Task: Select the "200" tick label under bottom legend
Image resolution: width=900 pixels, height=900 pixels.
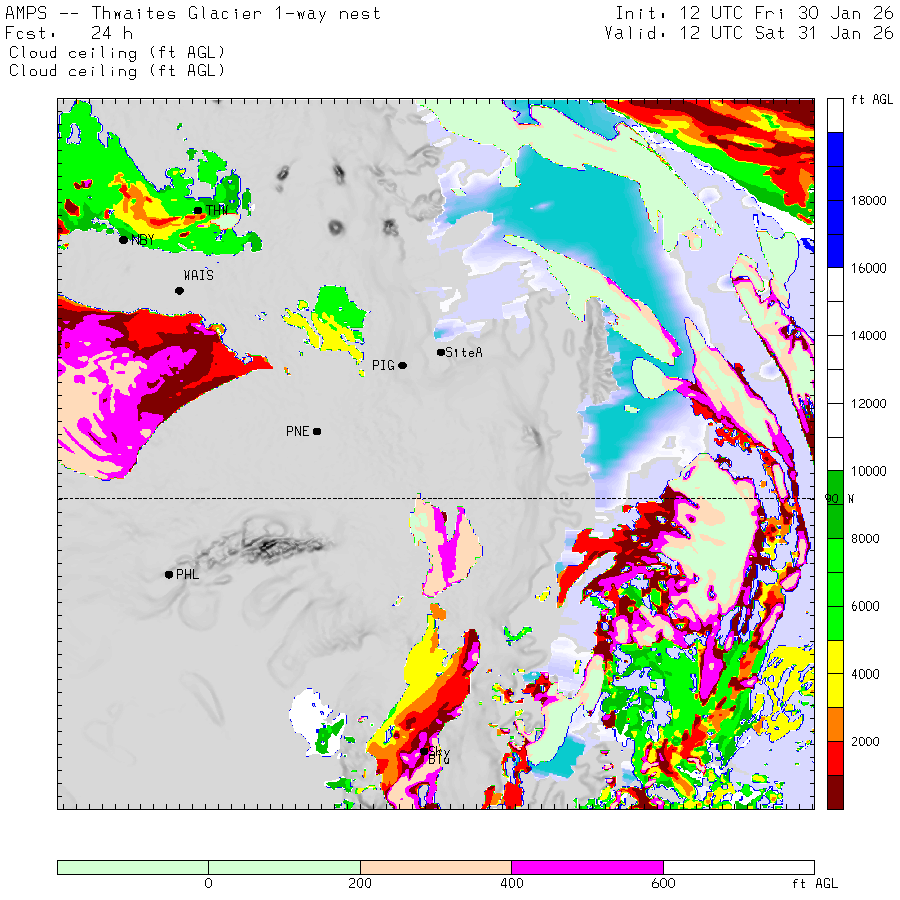Action: coord(360,883)
